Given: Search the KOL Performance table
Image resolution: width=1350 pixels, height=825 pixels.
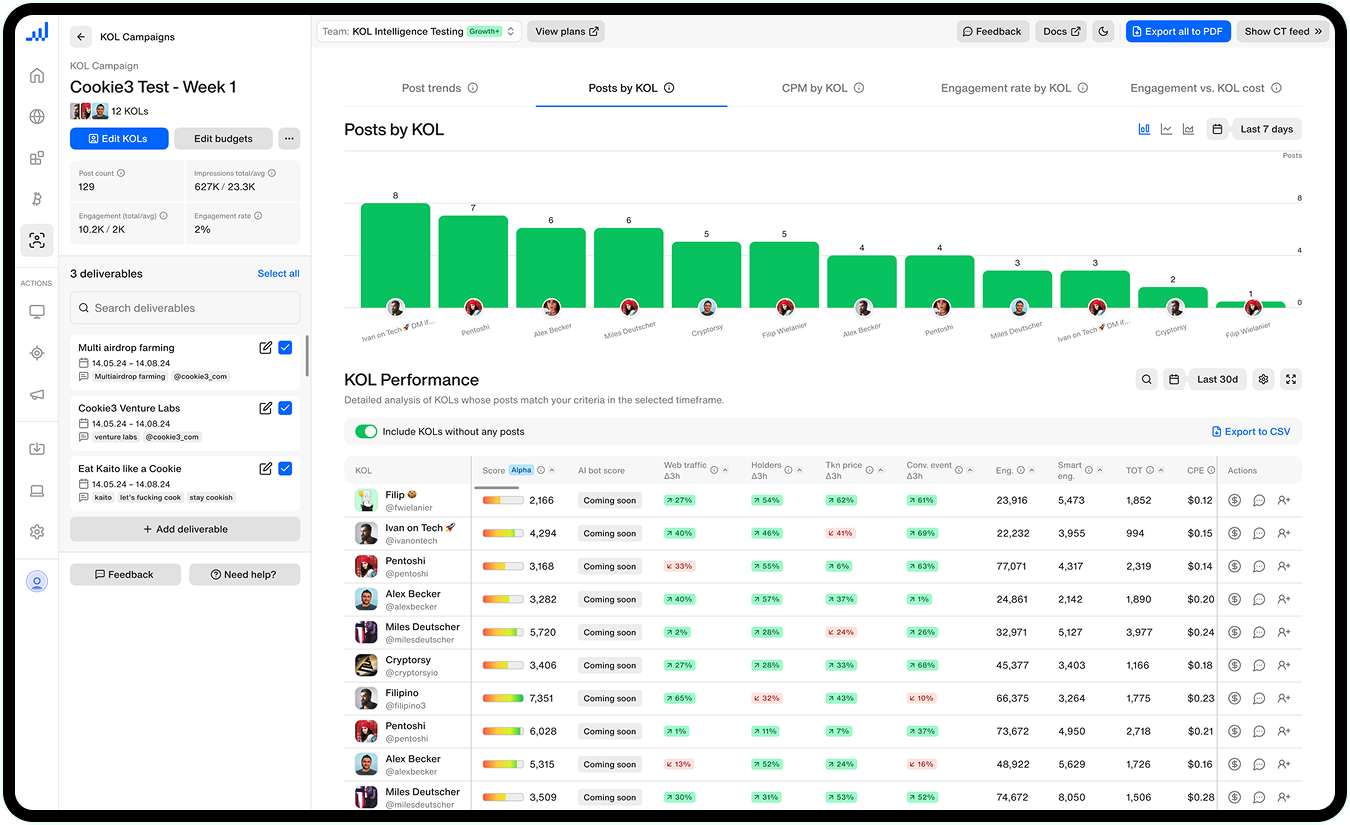Looking at the screenshot, I should (x=1147, y=379).
